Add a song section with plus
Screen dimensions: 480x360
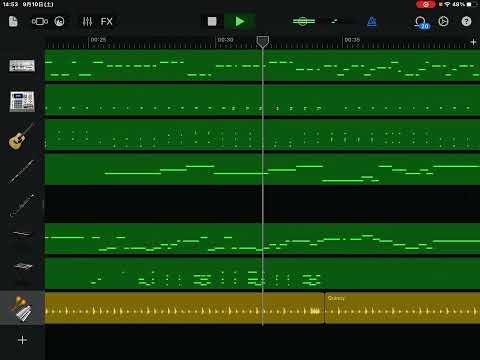click(x=473, y=42)
